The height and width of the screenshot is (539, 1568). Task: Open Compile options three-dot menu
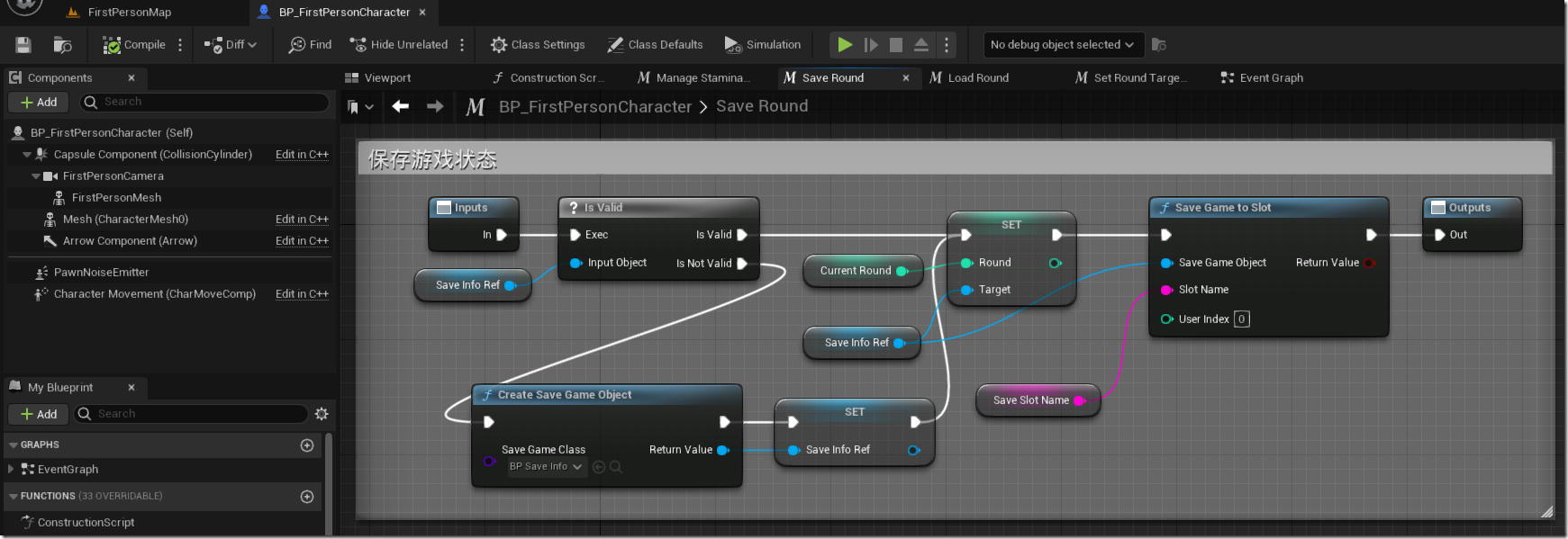[180, 45]
